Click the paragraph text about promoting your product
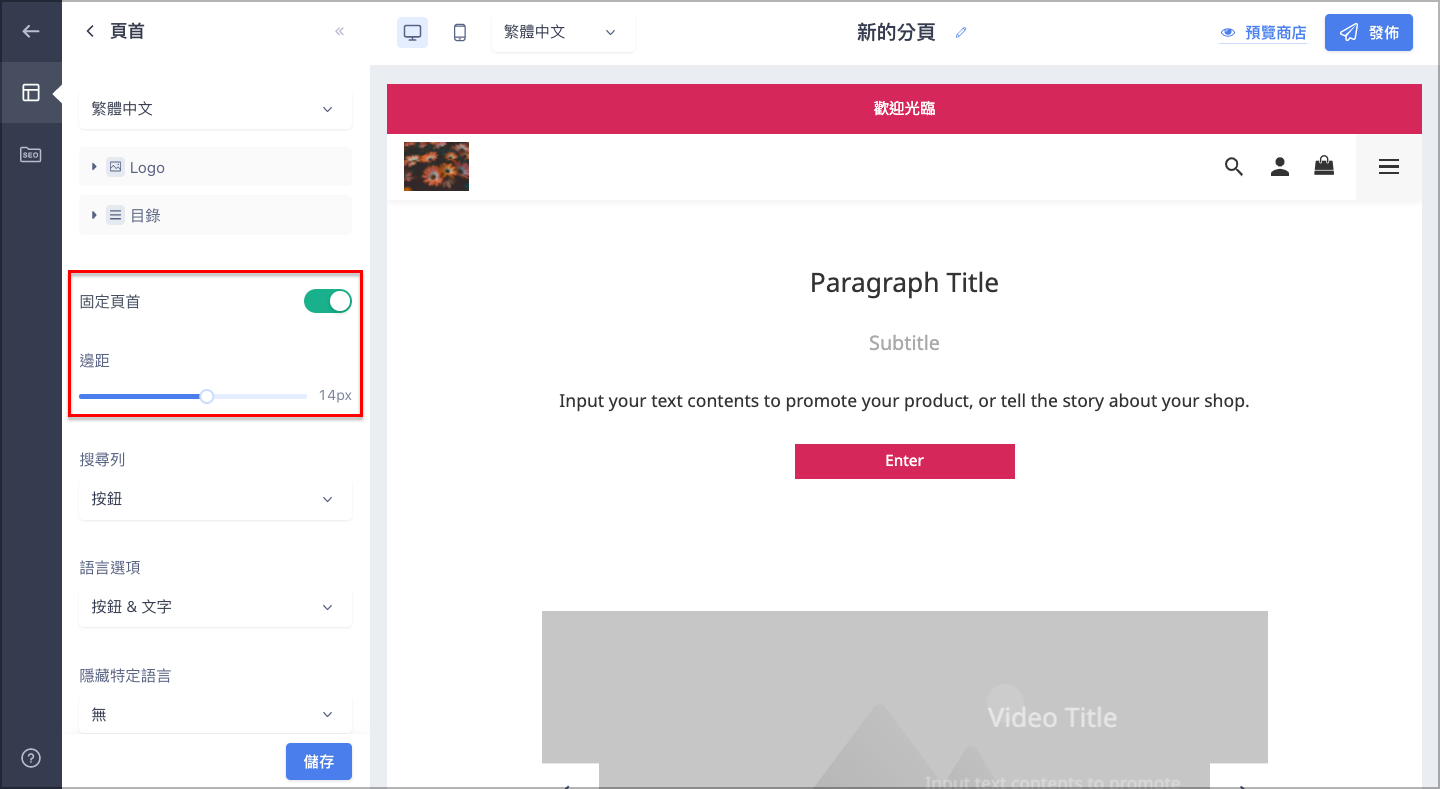Image resolution: width=1440 pixels, height=789 pixels. click(904, 401)
